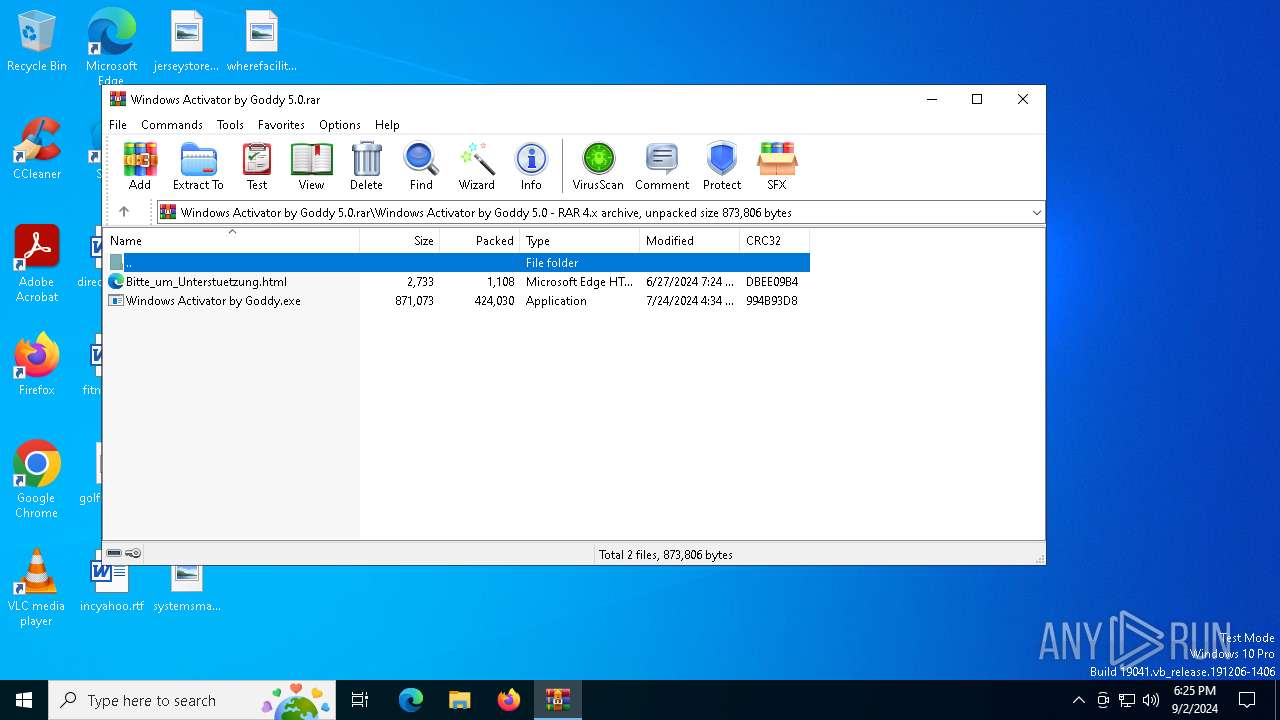Open the archive path dropdown arrow
This screenshot has height=720, width=1280.
[1036, 212]
